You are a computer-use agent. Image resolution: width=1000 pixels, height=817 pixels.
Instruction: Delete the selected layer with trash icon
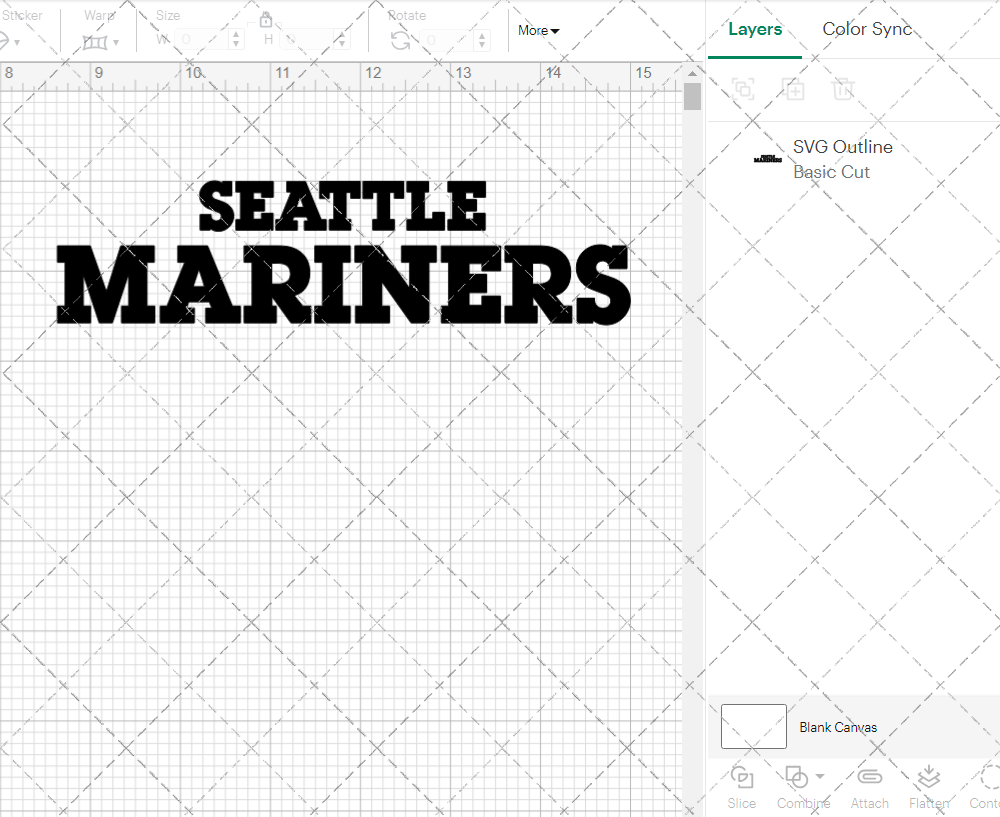click(843, 89)
